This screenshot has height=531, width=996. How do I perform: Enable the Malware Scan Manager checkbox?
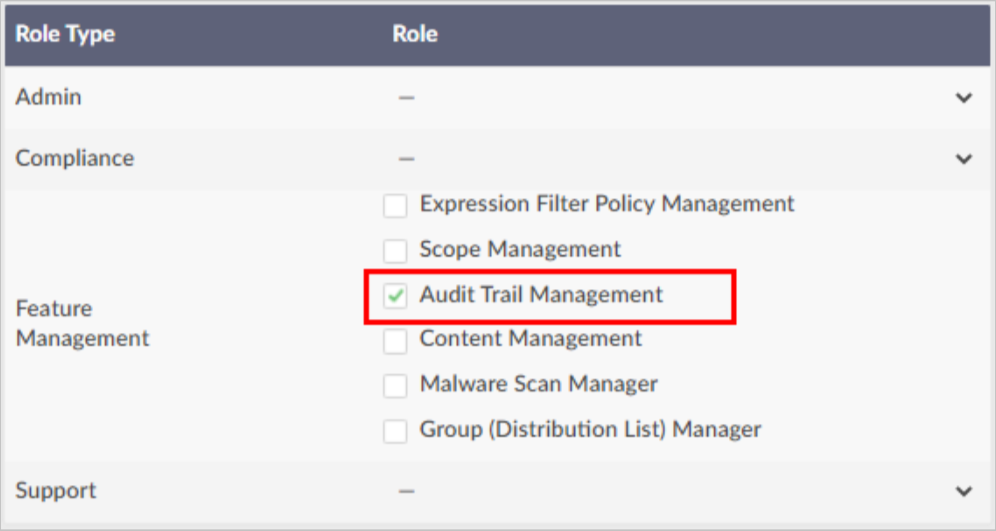coord(395,386)
